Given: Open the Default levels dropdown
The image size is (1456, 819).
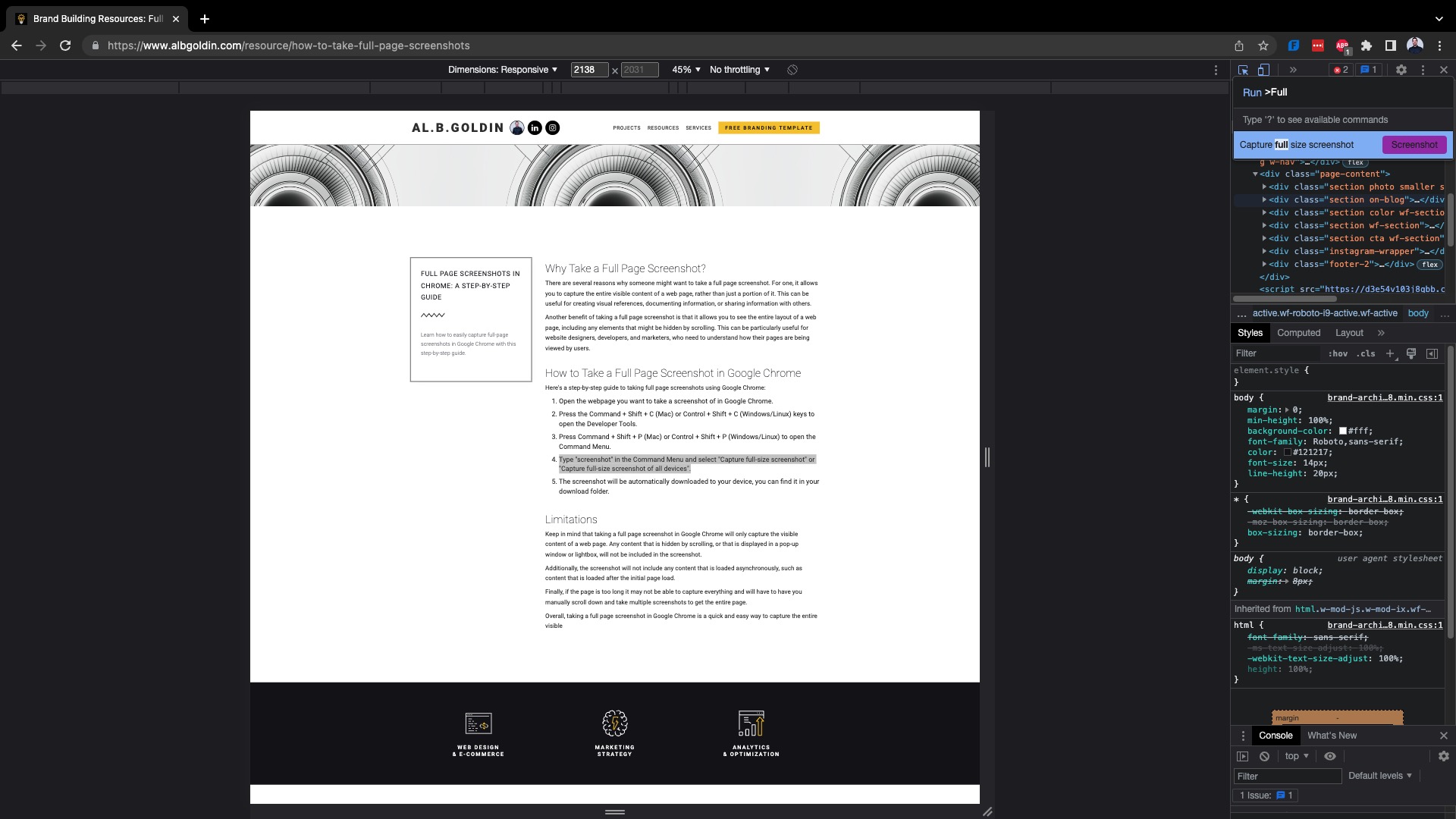Looking at the screenshot, I should click(x=1380, y=776).
